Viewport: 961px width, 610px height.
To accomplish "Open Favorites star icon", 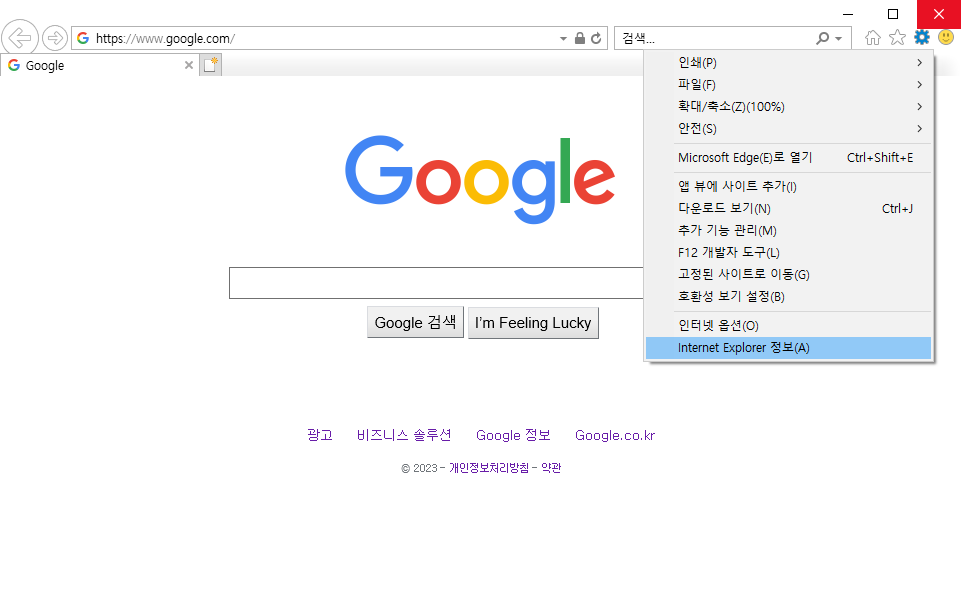I will (x=897, y=38).
